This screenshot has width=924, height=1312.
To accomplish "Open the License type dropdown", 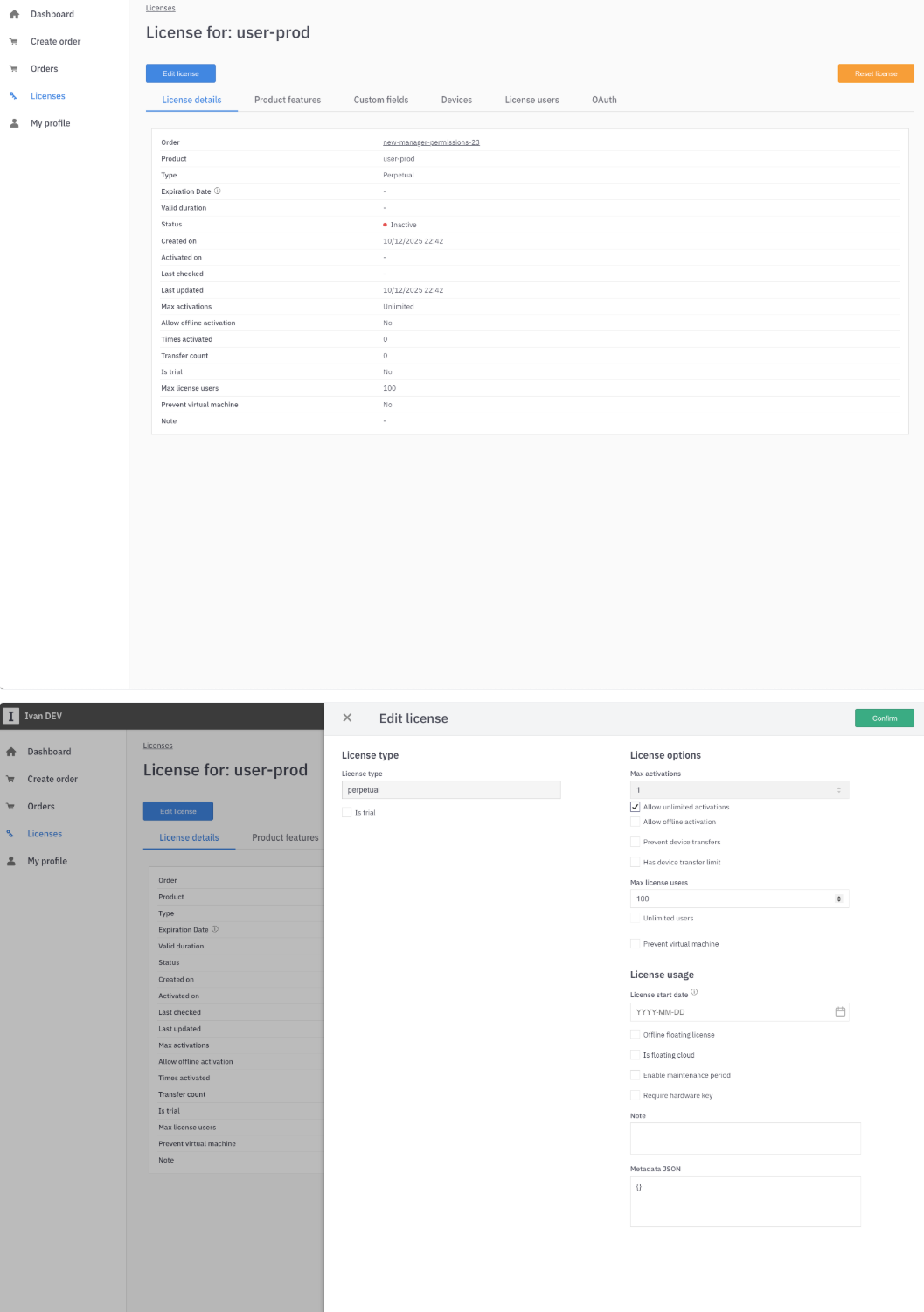I will point(450,790).
